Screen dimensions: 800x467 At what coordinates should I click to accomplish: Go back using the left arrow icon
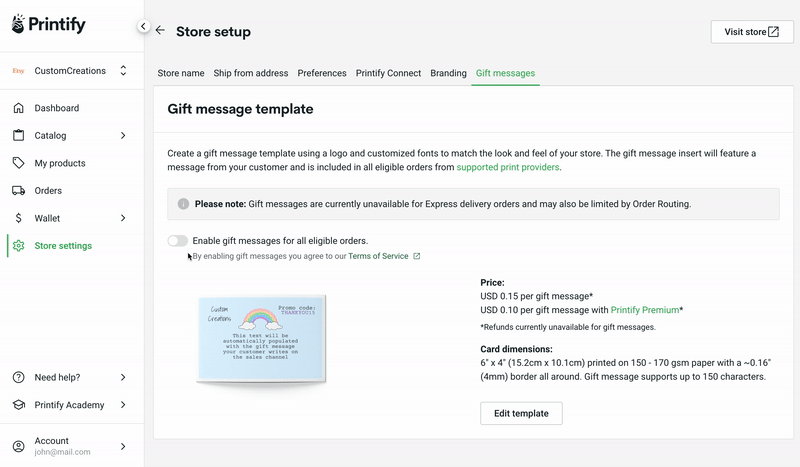[x=160, y=30]
